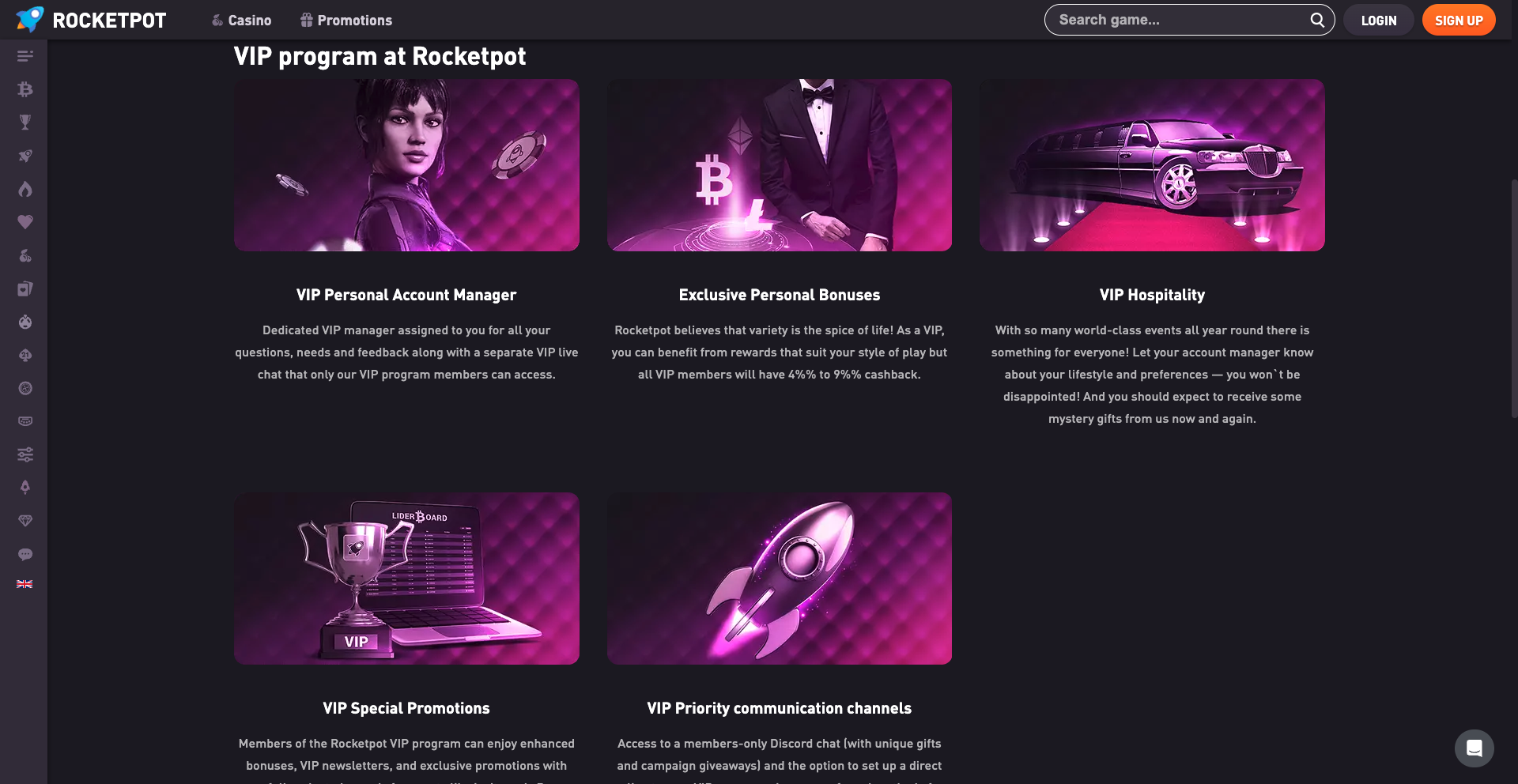Click the LOGIN button
The image size is (1518, 784).
[x=1379, y=21]
